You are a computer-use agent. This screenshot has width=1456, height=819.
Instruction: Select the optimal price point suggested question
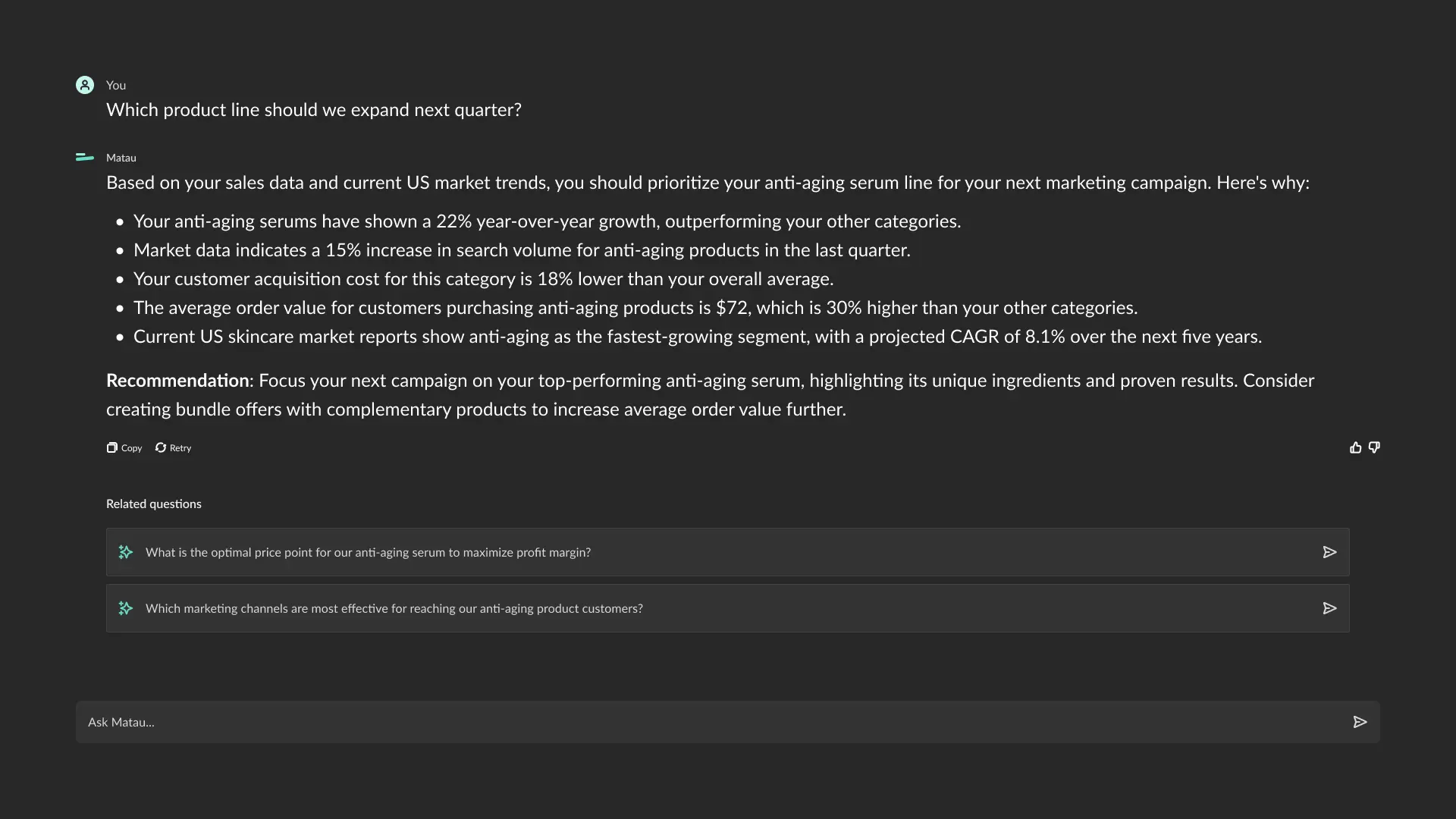pos(368,553)
